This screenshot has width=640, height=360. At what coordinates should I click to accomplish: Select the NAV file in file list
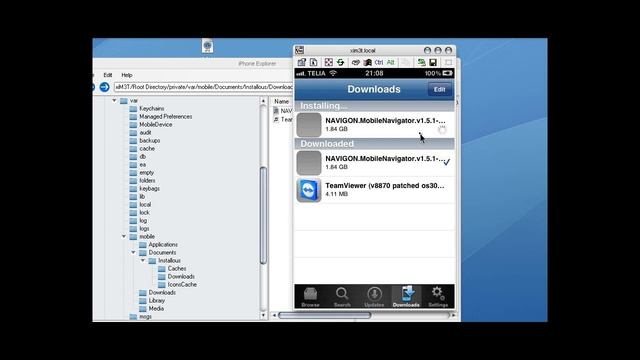pyautogui.click(x=283, y=111)
